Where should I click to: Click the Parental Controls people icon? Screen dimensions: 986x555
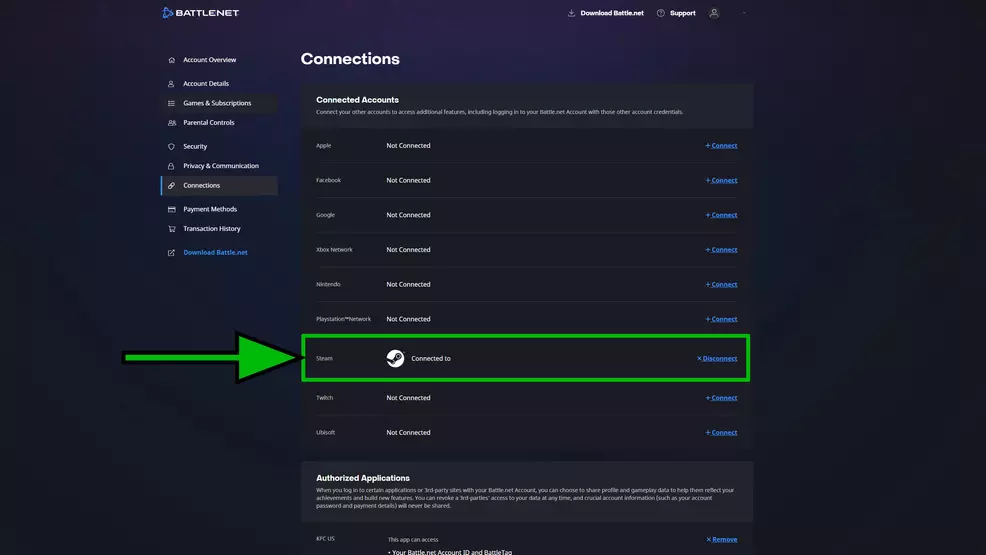click(x=172, y=123)
